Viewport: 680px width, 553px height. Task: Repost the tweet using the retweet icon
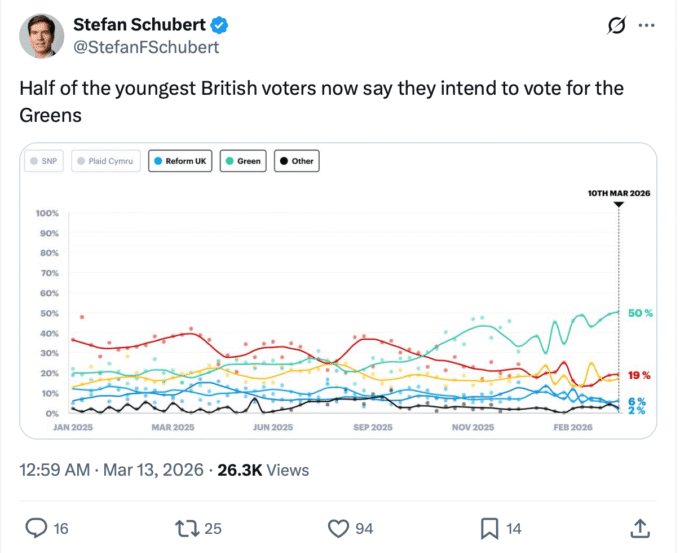click(x=186, y=527)
